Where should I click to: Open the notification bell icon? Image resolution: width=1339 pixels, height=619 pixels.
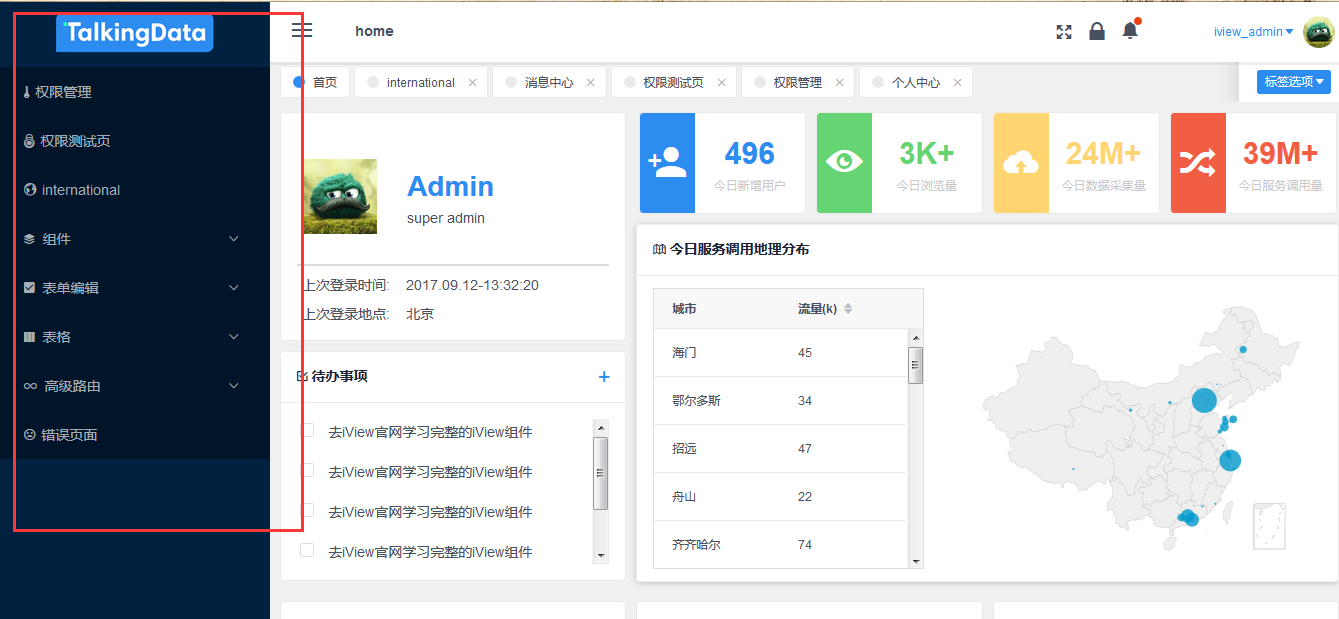[x=1130, y=31]
